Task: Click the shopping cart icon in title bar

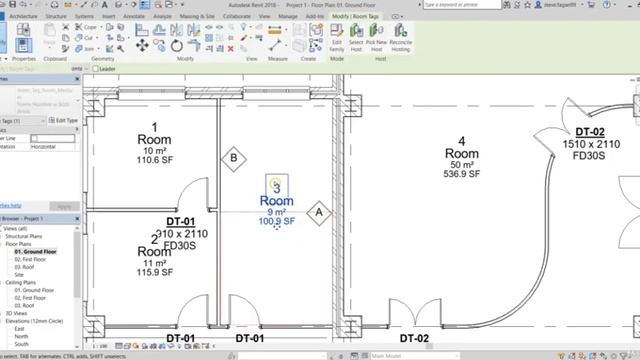Action: pyautogui.click(x=591, y=5)
